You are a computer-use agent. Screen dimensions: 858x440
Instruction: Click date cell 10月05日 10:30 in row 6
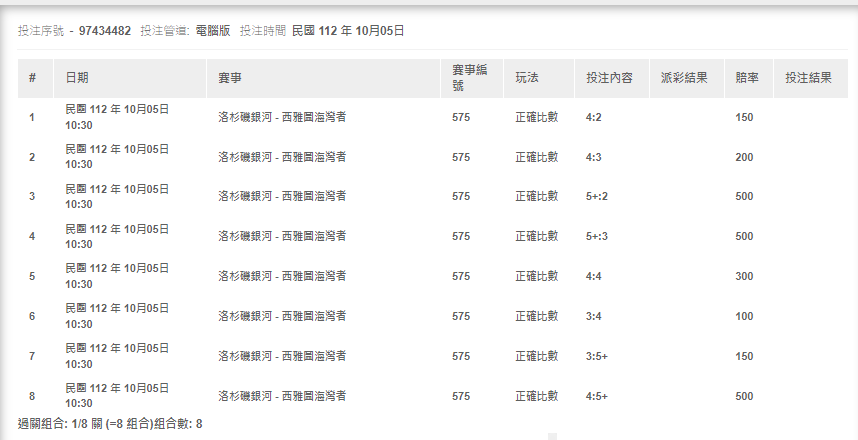click(117, 316)
